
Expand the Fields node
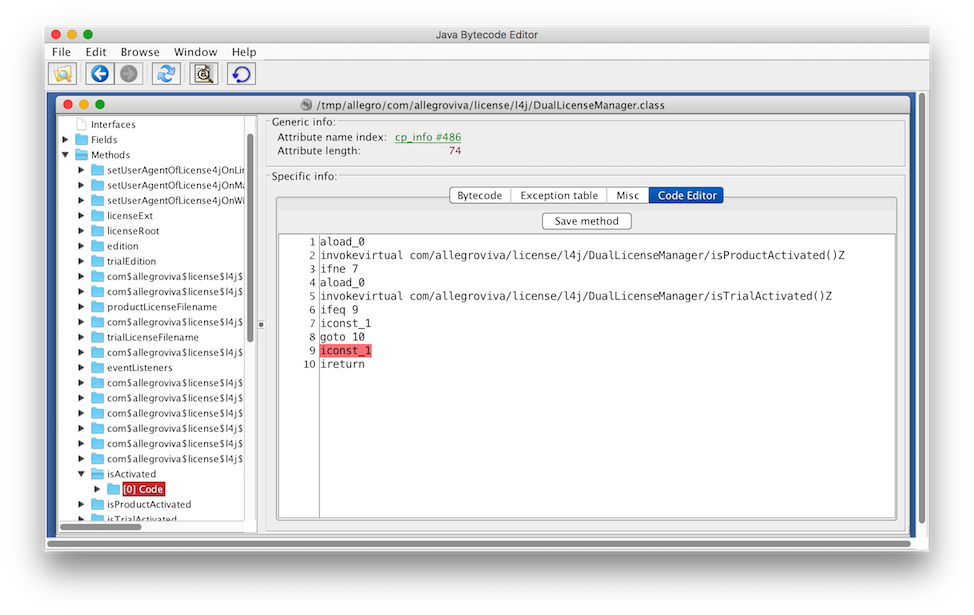pyautogui.click(x=65, y=139)
